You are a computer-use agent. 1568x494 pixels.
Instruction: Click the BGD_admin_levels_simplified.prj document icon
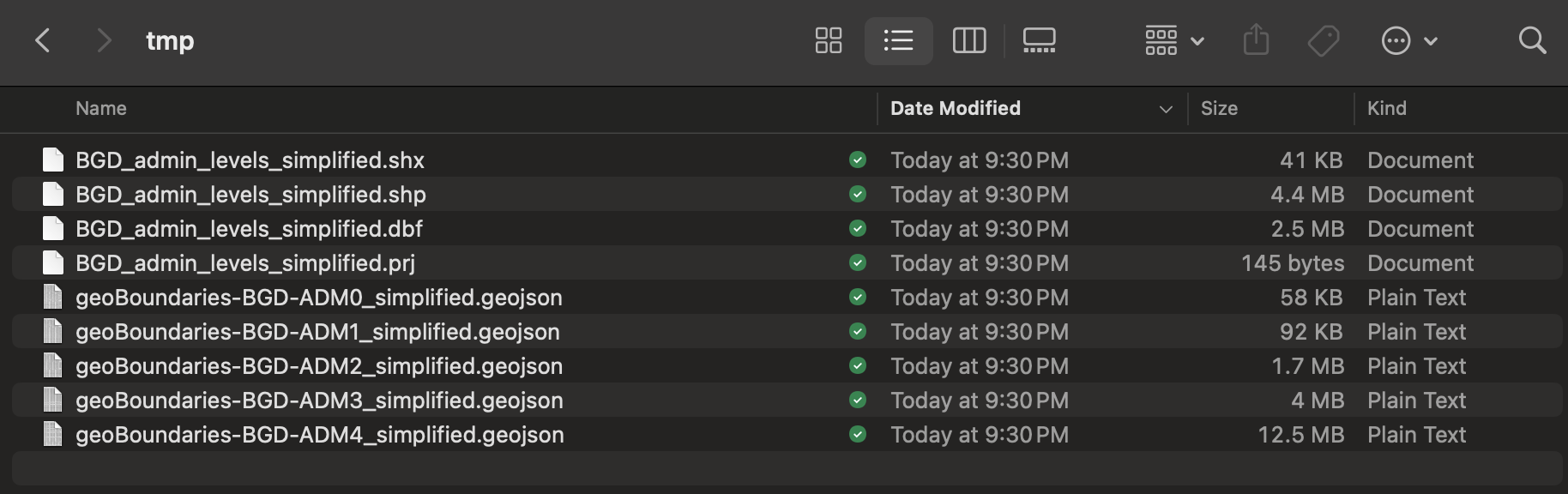53,263
